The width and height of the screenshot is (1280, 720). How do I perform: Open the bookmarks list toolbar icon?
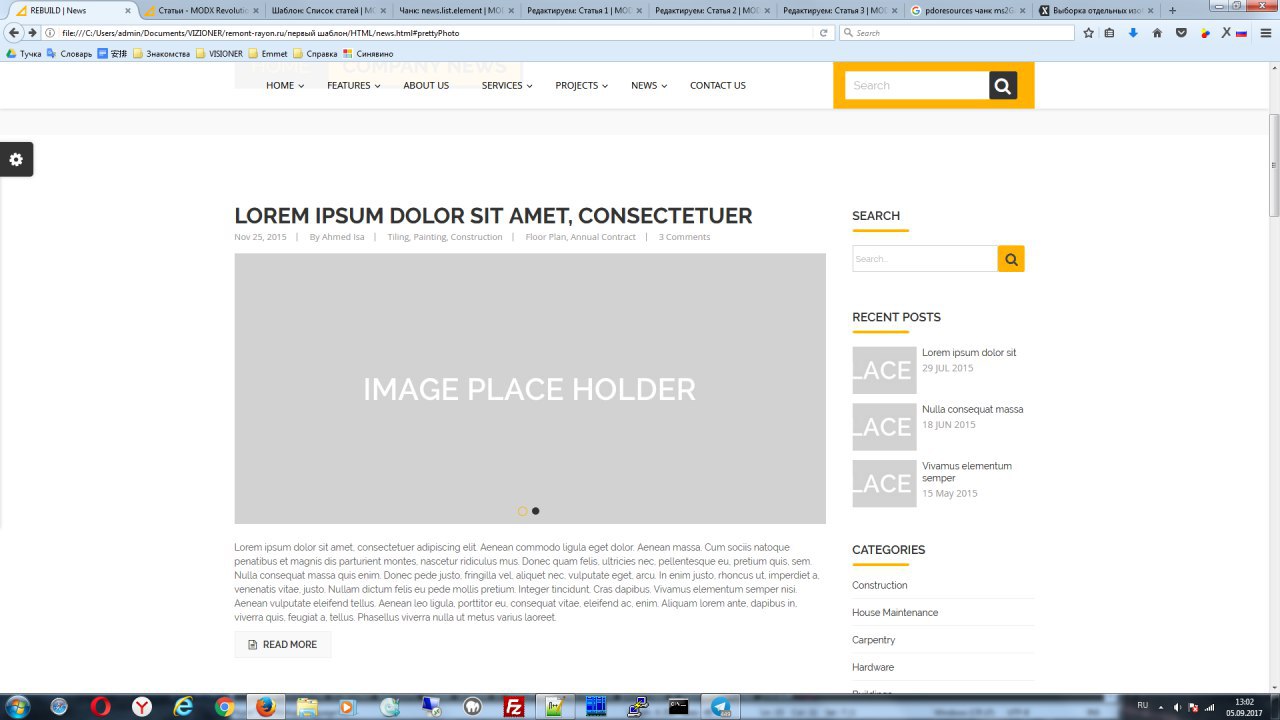pyautogui.click(x=1110, y=33)
